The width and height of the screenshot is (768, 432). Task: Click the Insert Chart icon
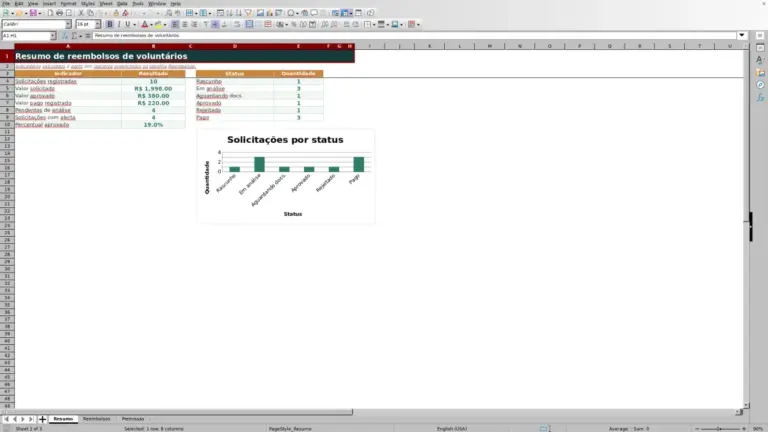[x=269, y=13]
